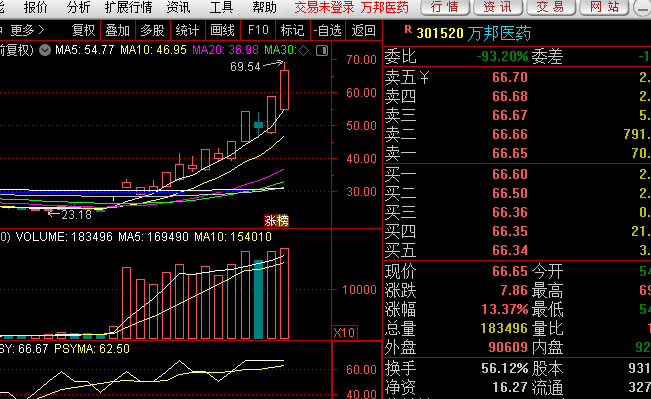Click the 网站 button at top right

tap(604, 7)
